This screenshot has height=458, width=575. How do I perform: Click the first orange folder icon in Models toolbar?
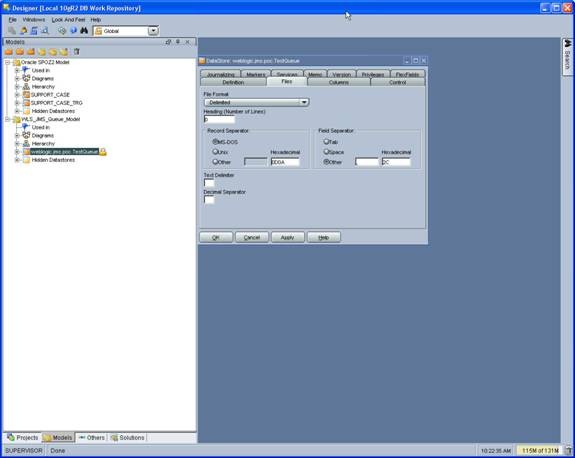pyautogui.click(x=9, y=52)
